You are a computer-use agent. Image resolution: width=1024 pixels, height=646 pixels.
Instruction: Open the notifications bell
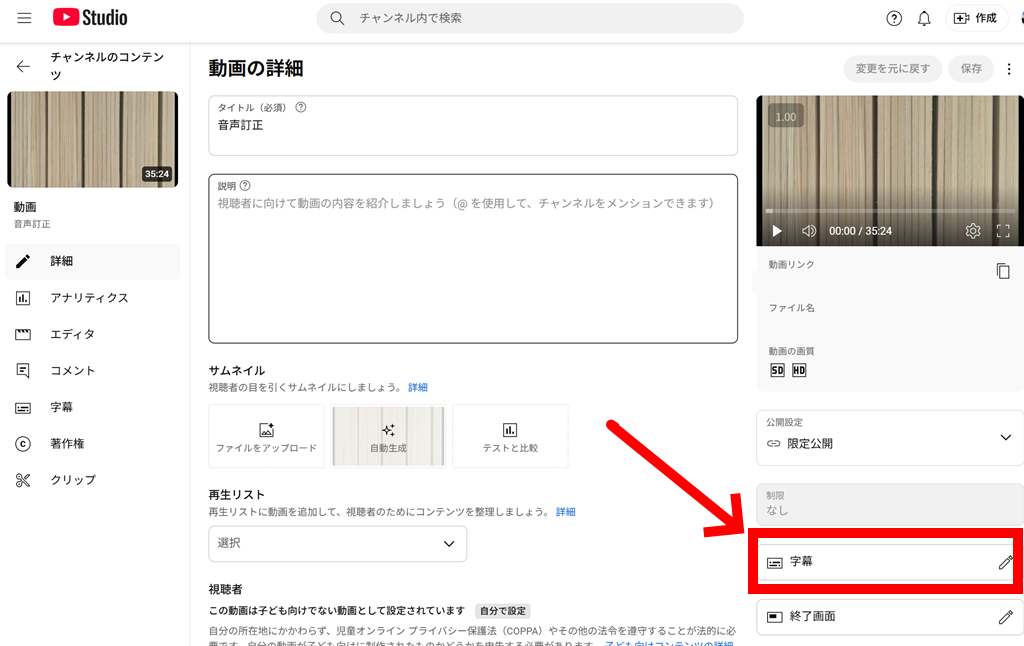click(924, 18)
